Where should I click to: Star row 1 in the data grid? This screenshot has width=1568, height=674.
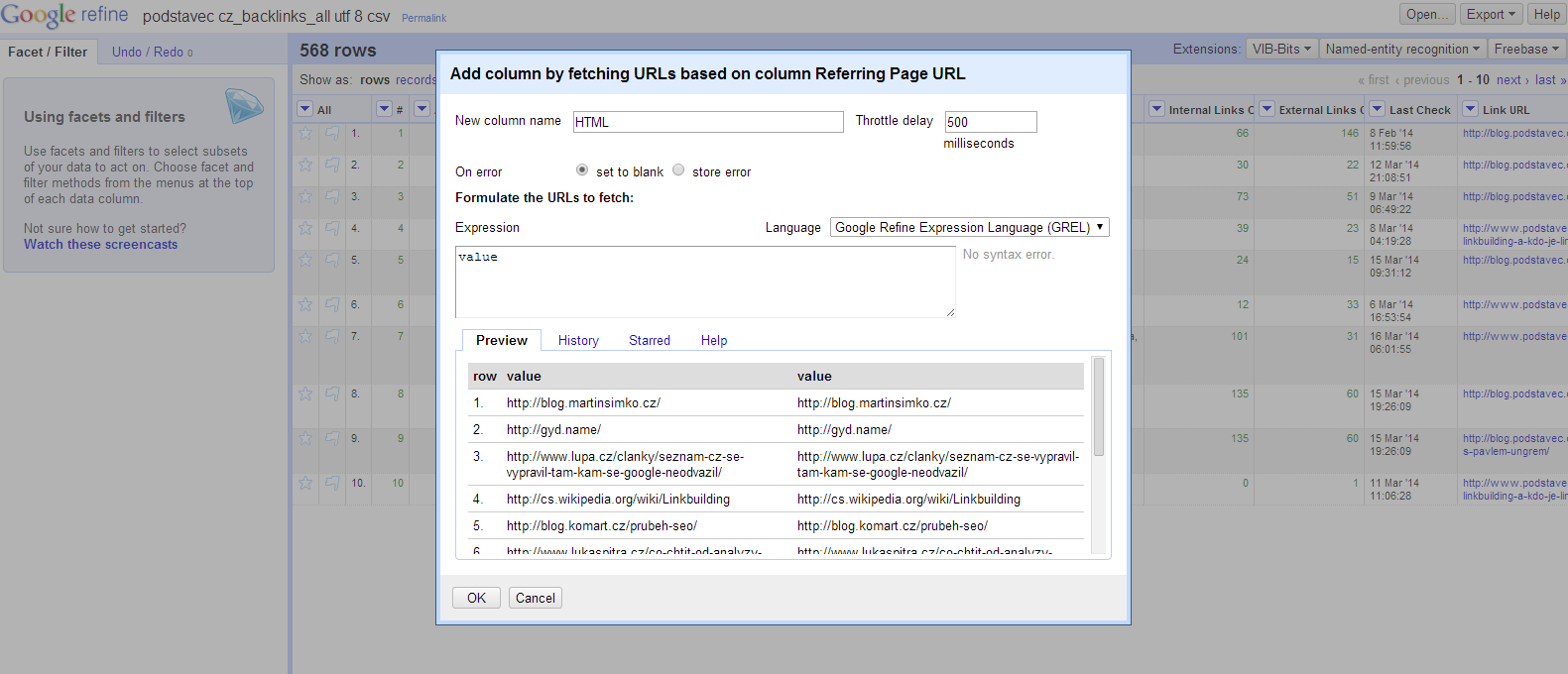[305, 133]
